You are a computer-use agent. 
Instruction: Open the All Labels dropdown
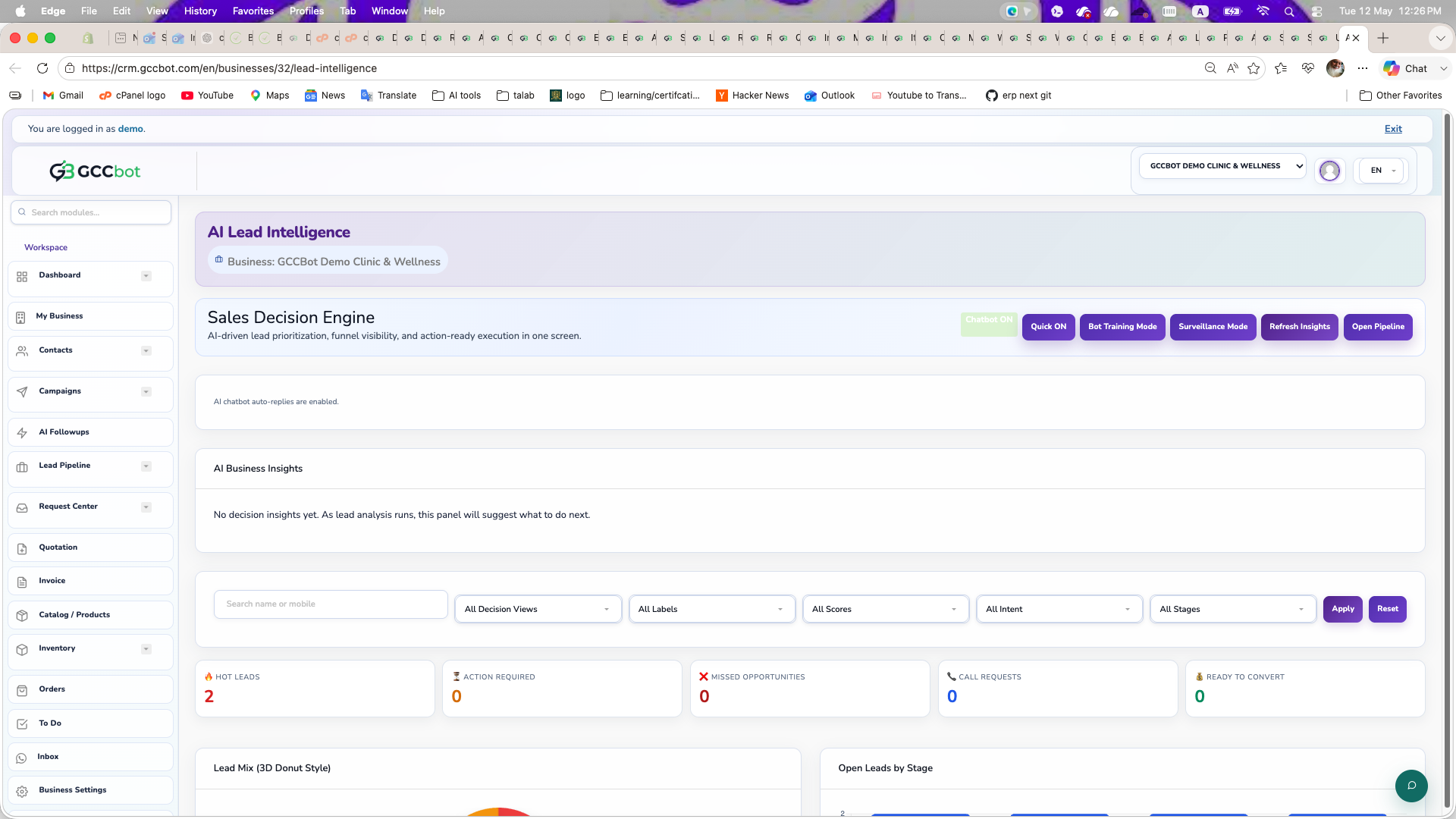tap(711, 609)
